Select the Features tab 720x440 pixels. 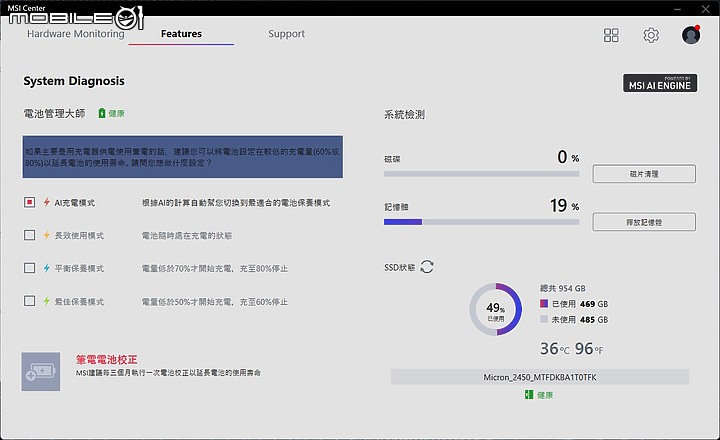click(x=181, y=34)
